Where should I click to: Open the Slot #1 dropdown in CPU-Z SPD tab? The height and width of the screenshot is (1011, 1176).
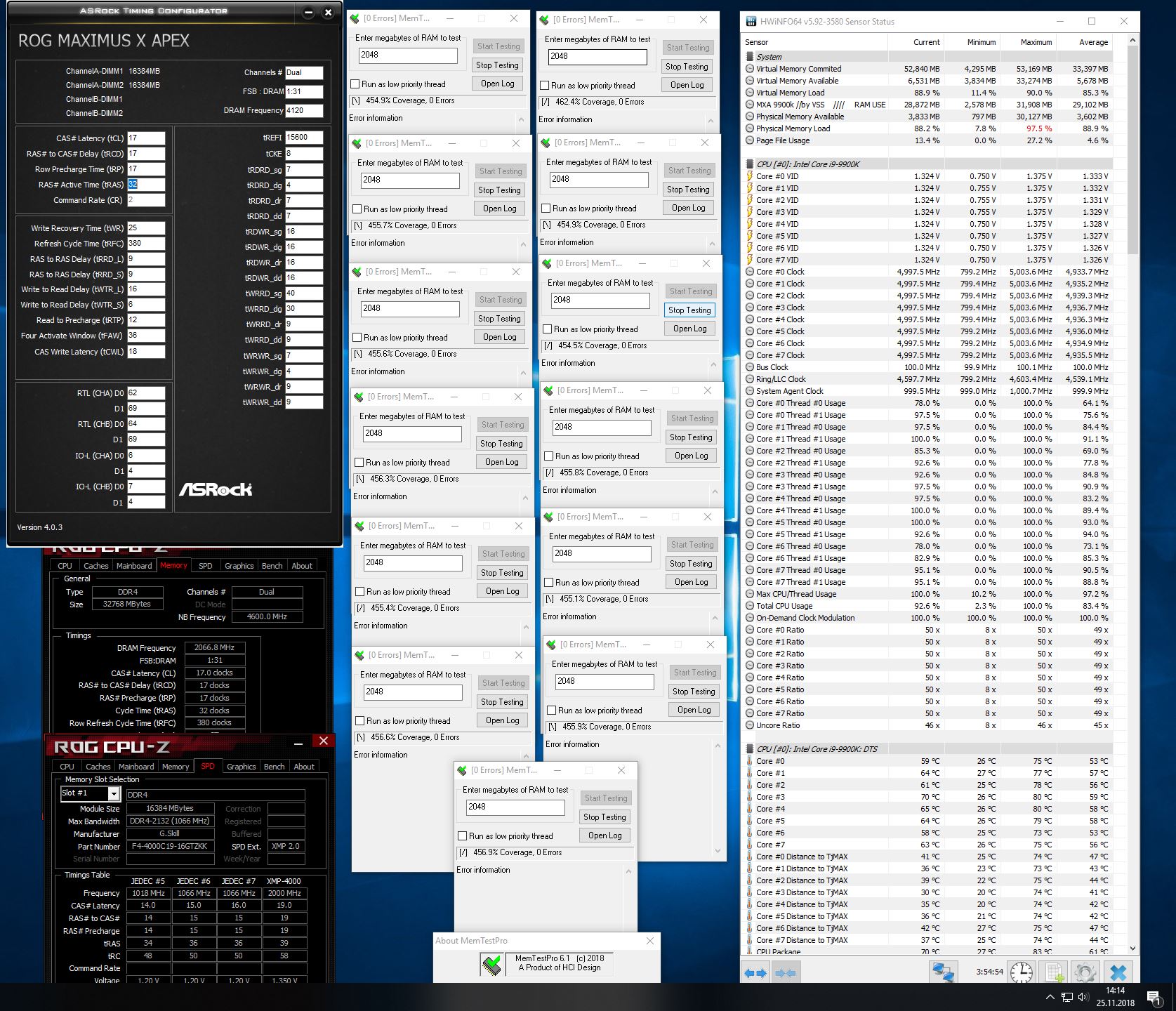tap(114, 793)
